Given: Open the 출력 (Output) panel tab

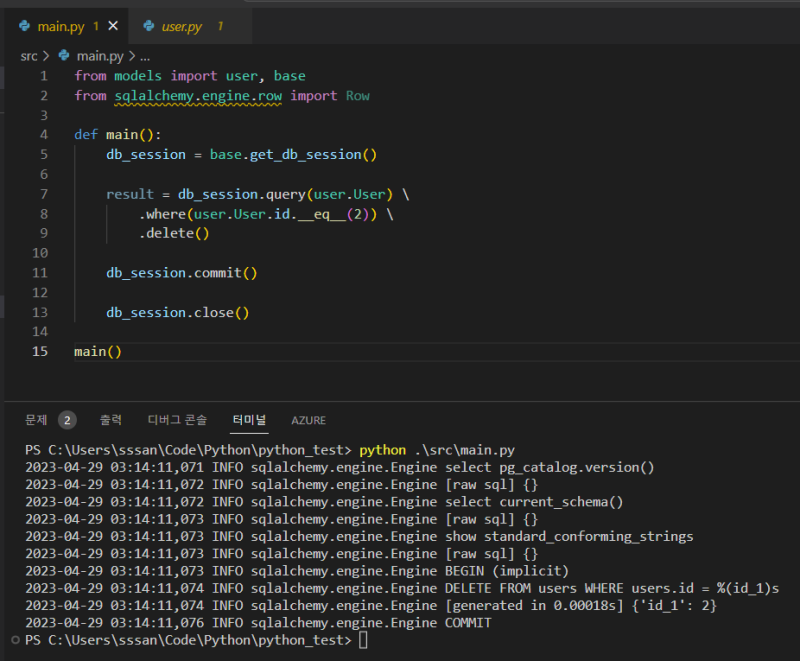Looking at the screenshot, I should click(x=111, y=420).
